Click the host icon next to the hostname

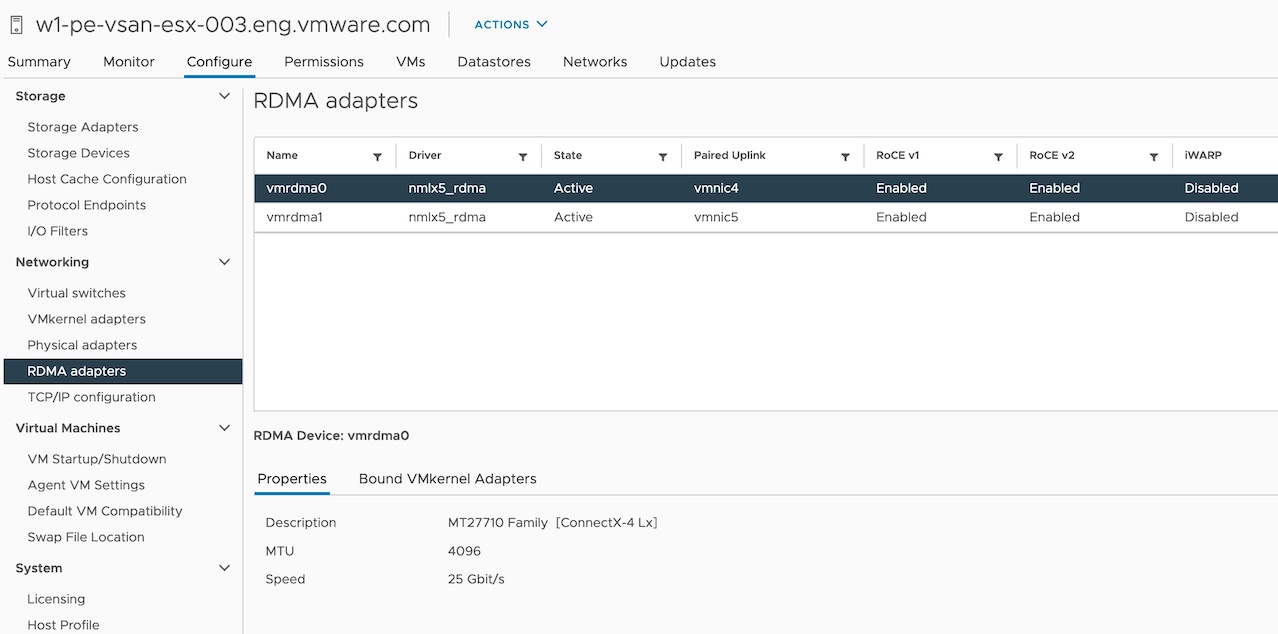[15, 23]
